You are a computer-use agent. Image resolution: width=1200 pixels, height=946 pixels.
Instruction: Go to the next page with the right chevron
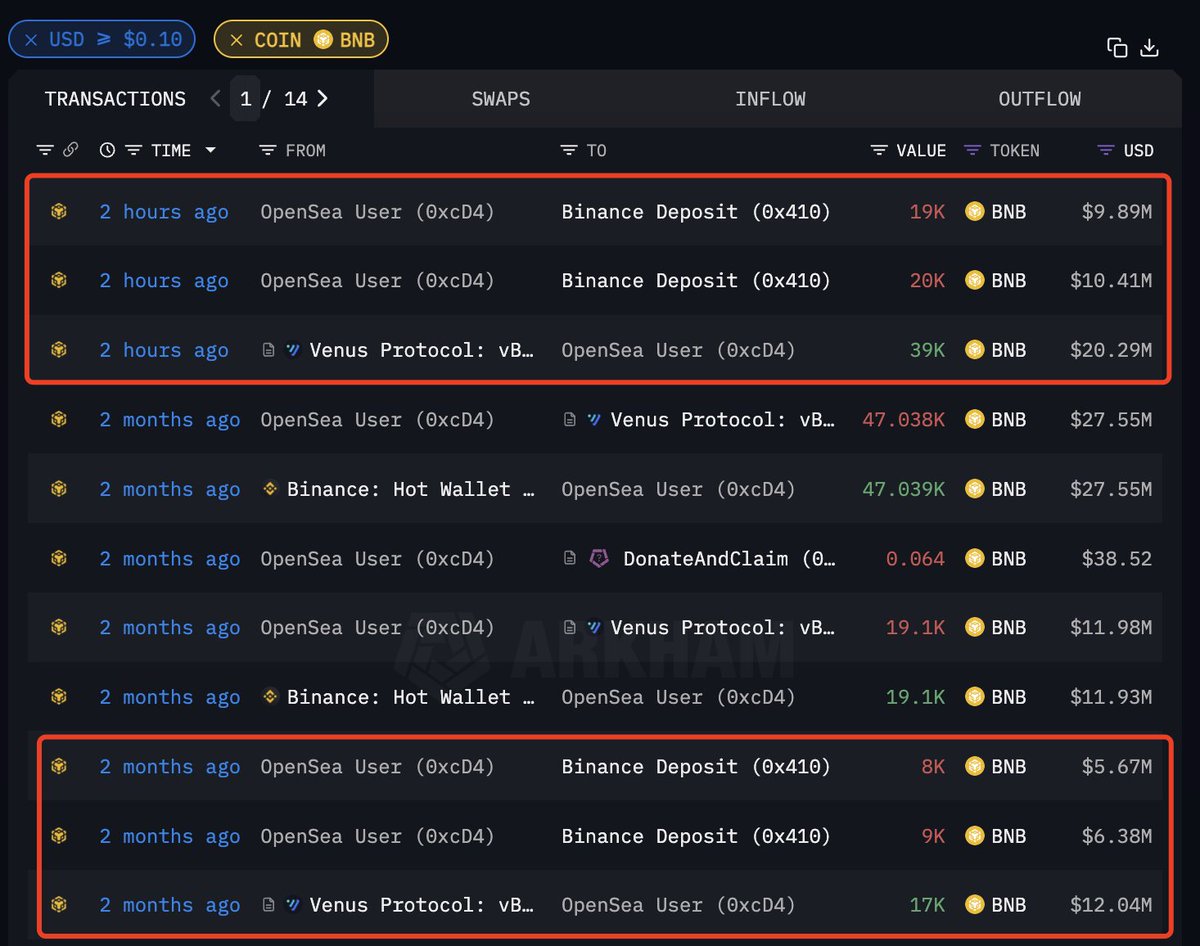(x=322, y=98)
